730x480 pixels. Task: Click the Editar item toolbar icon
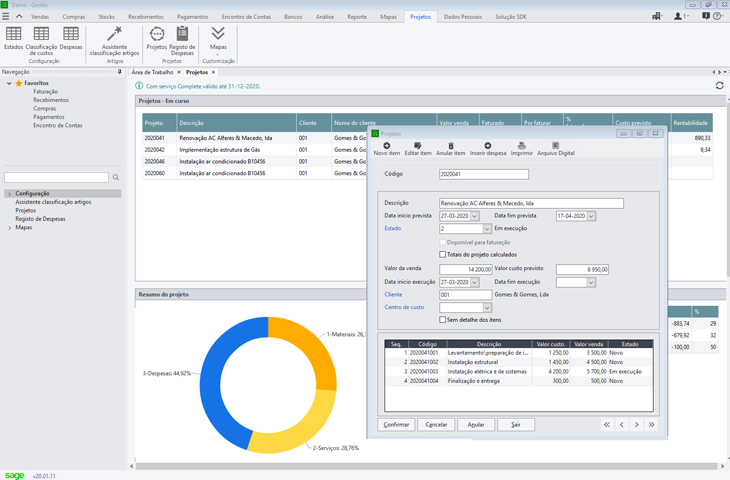tap(418, 146)
